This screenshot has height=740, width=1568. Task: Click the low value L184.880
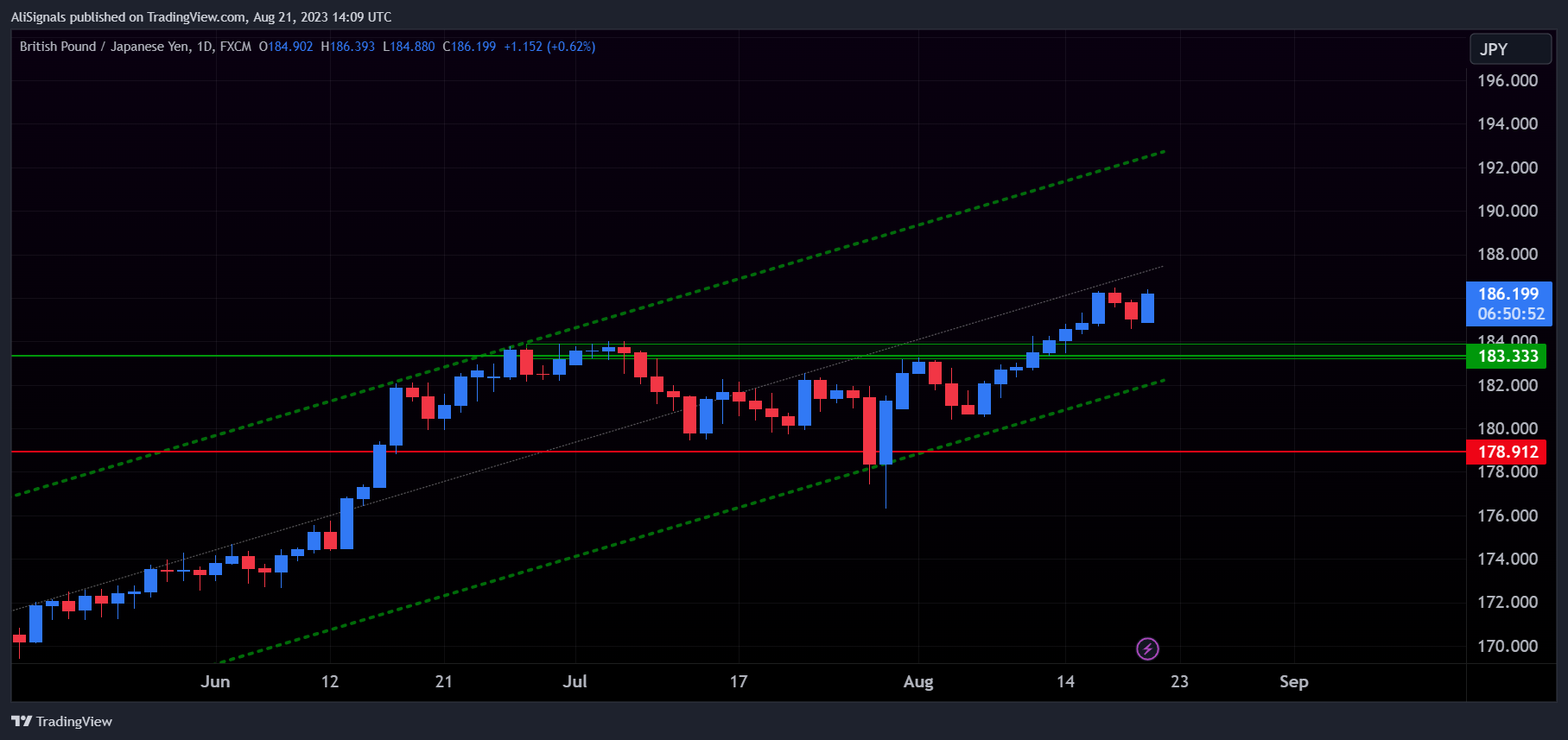(x=409, y=47)
